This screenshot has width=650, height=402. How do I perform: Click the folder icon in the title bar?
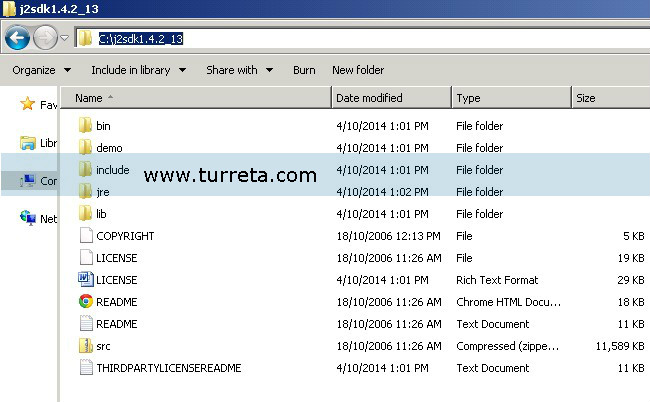(9, 9)
